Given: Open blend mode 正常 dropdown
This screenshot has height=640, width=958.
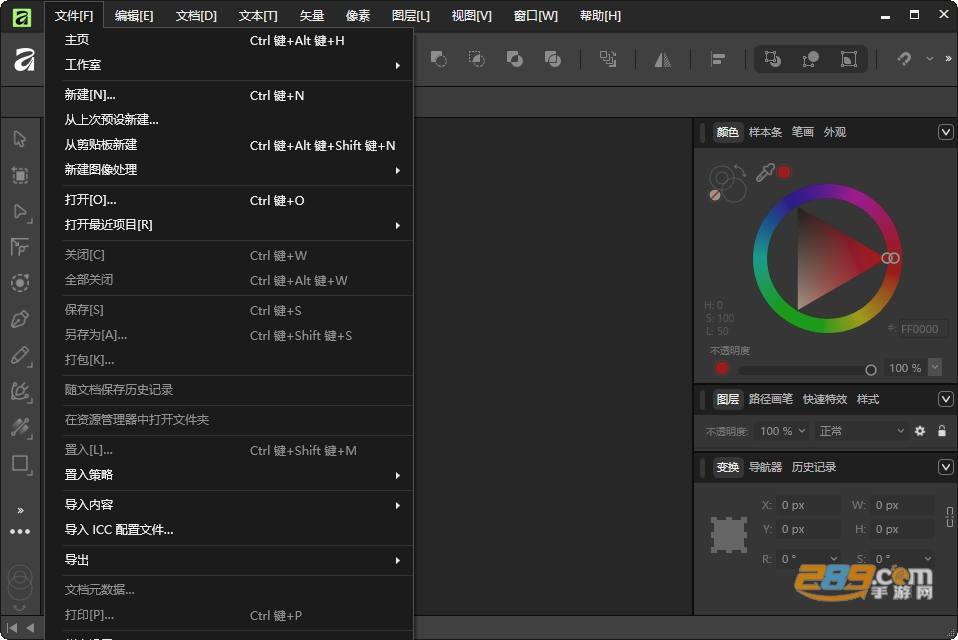Looking at the screenshot, I should [861, 431].
